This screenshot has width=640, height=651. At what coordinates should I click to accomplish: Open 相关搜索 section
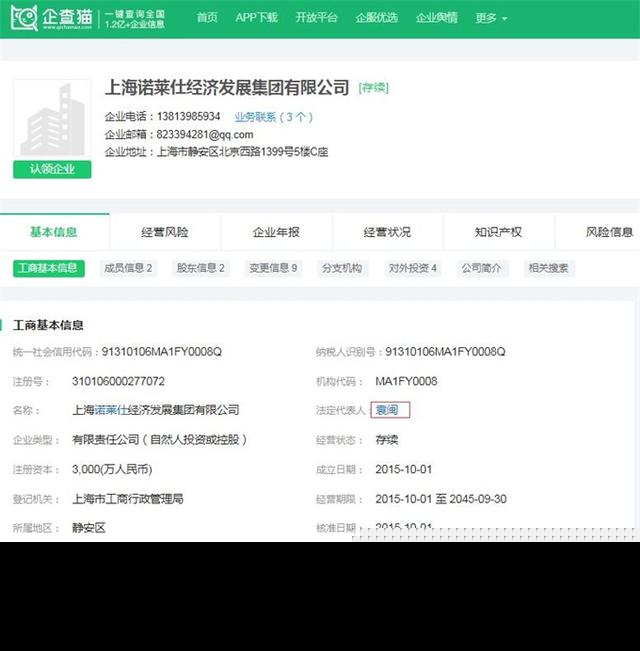[x=549, y=268]
